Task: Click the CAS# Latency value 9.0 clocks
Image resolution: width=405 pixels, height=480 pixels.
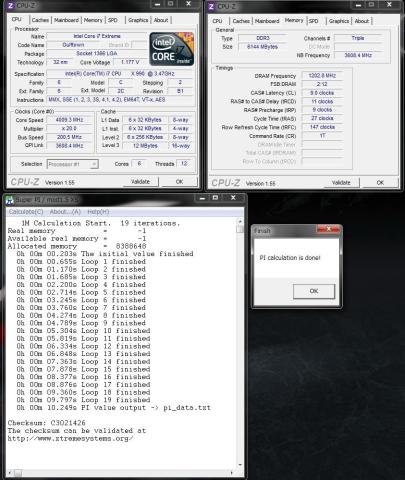Action: [322, 93]
